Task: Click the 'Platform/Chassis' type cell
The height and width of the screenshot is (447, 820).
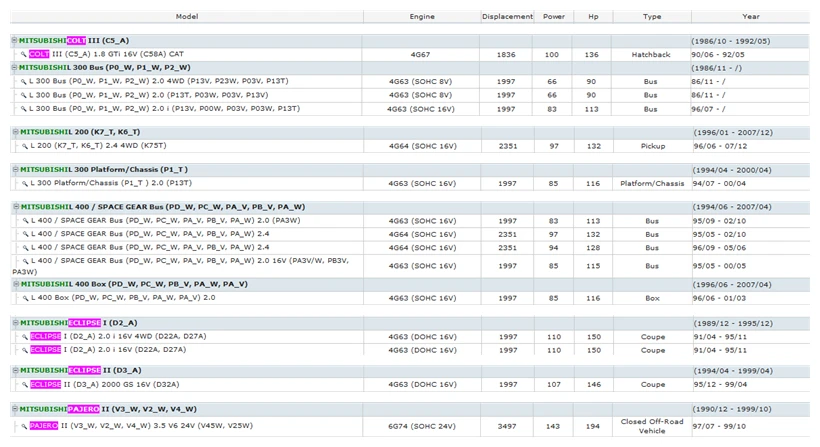Action: [652, 184]
